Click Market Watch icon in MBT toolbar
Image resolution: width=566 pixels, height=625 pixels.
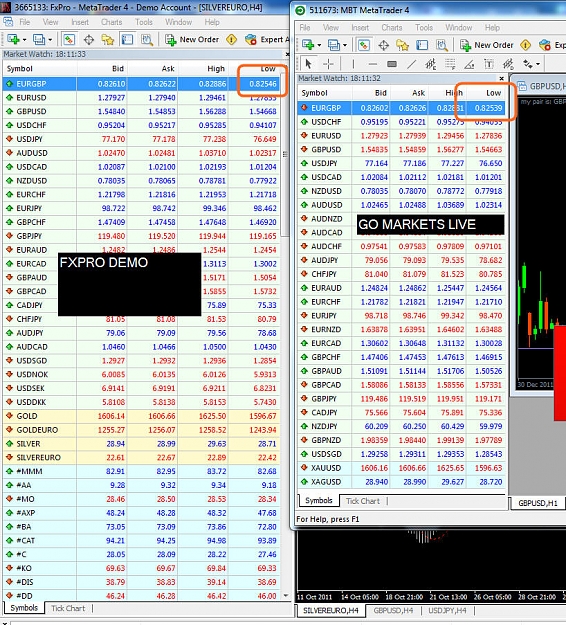(x=364, y=45)
